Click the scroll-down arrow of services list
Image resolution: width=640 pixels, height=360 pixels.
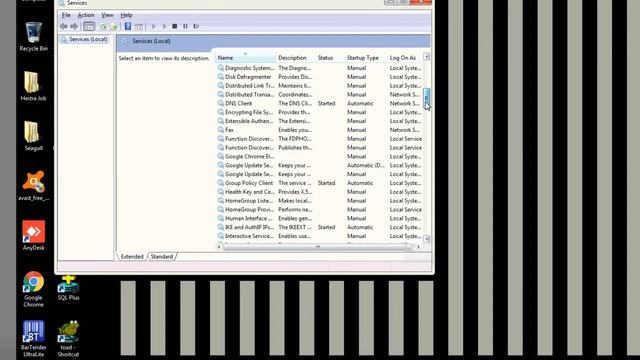coord(427,239)
